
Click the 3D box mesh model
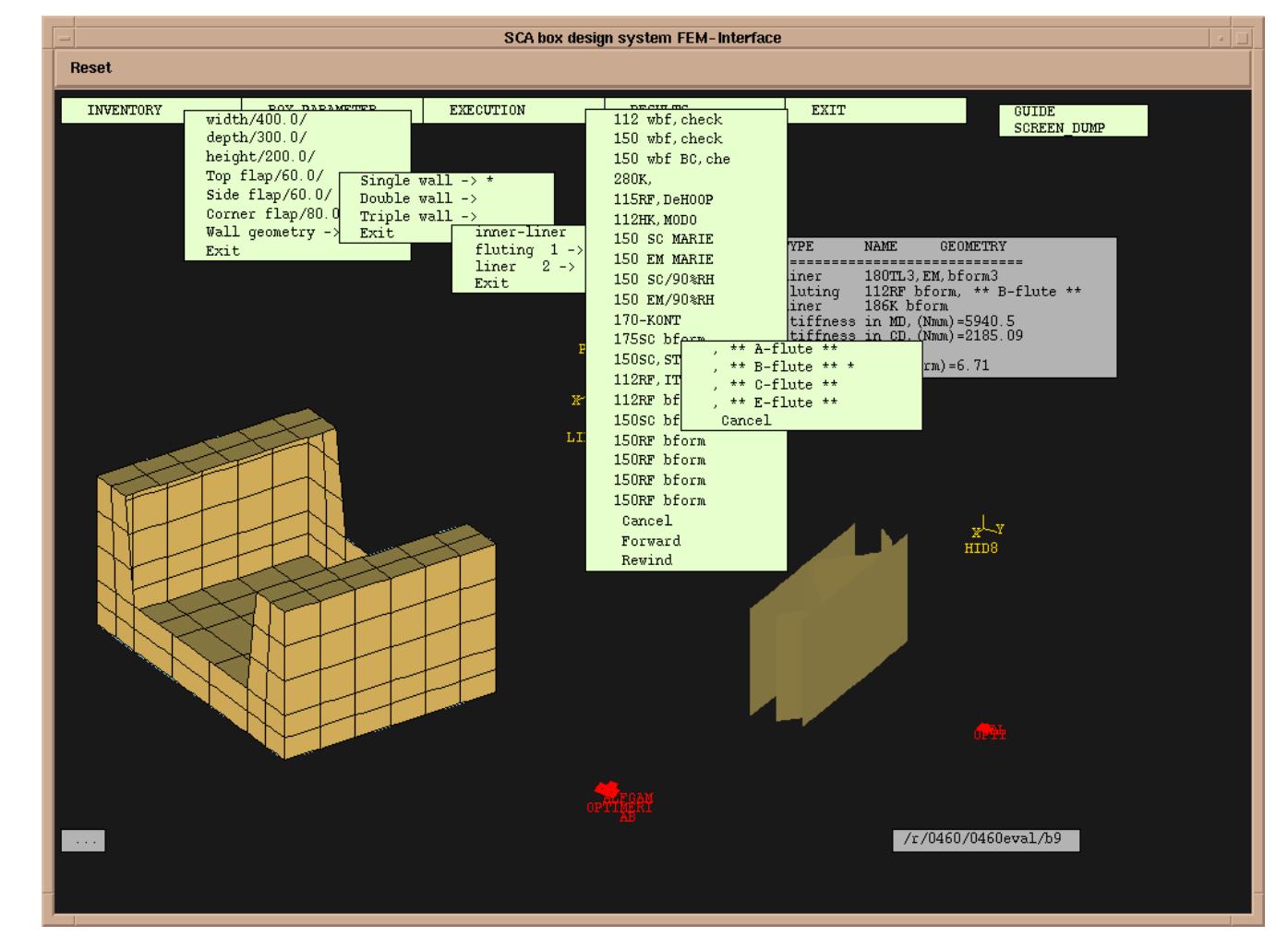pyautogui.click(x=295, y=582)
